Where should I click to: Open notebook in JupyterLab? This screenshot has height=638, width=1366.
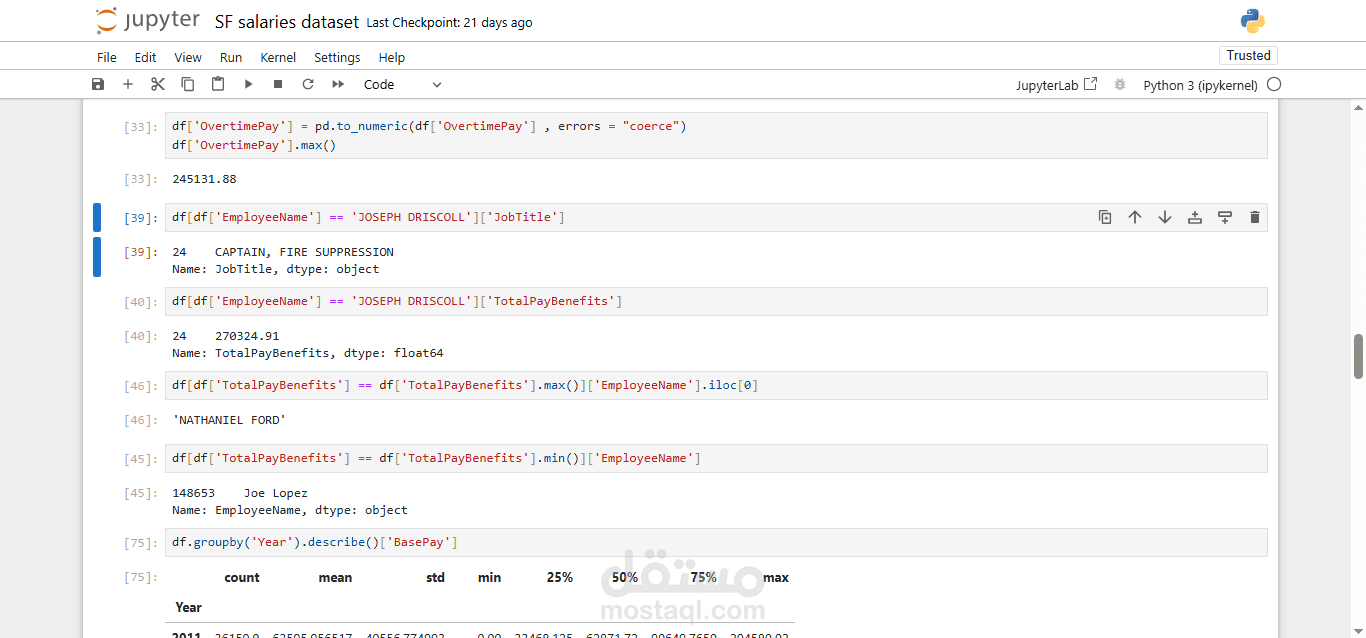(1056, 85)
